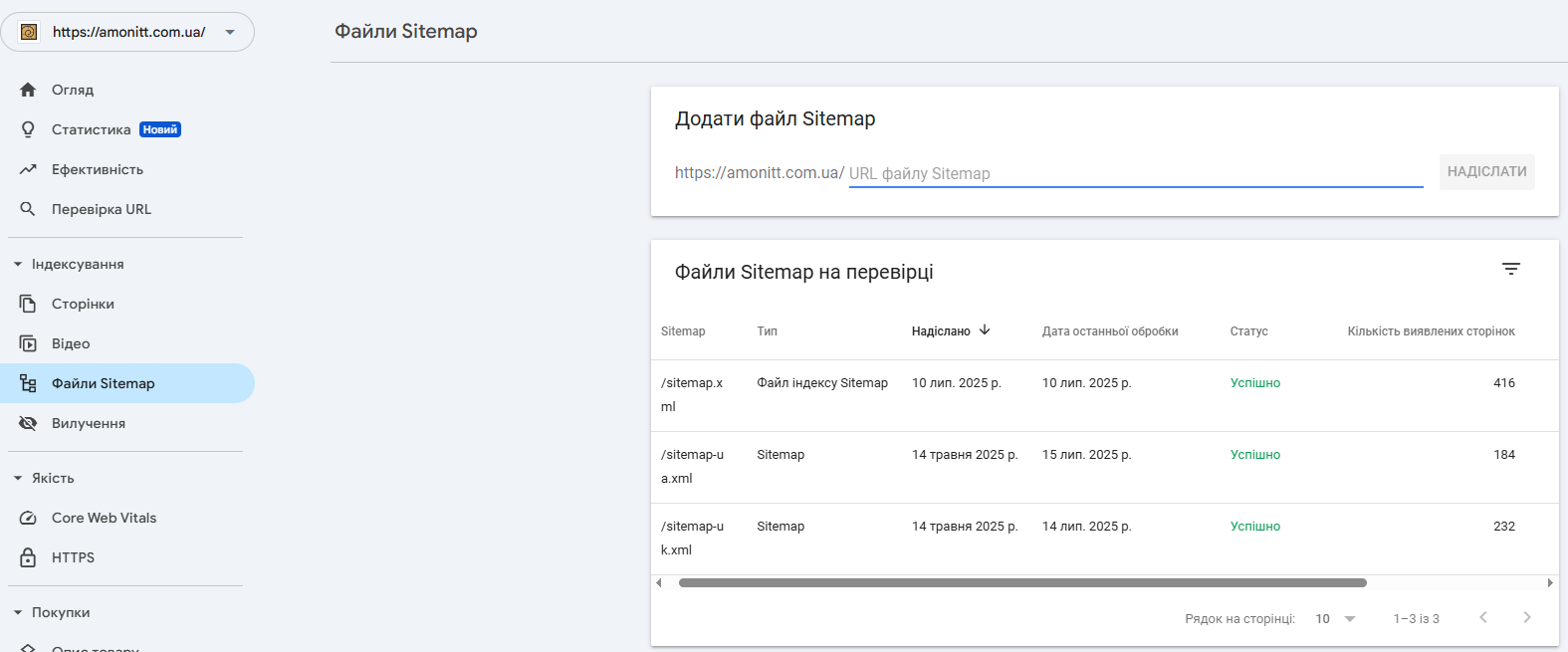The image size is (1568, 652).
Task: Click the https://amonitt.com.ua/ property URL text
Action: pos(129,32)
